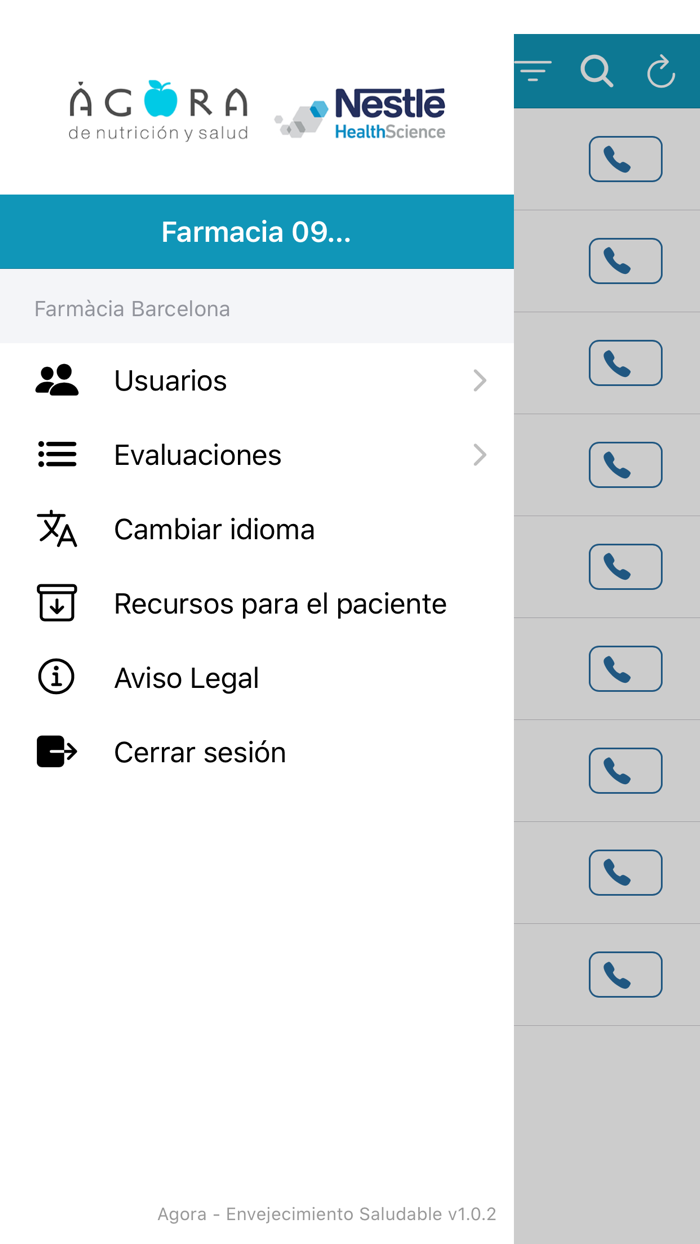Click the Cambiar idioma translation icon
The height and width of the screenshot is (1244, 700).
(x=57, y=529)
